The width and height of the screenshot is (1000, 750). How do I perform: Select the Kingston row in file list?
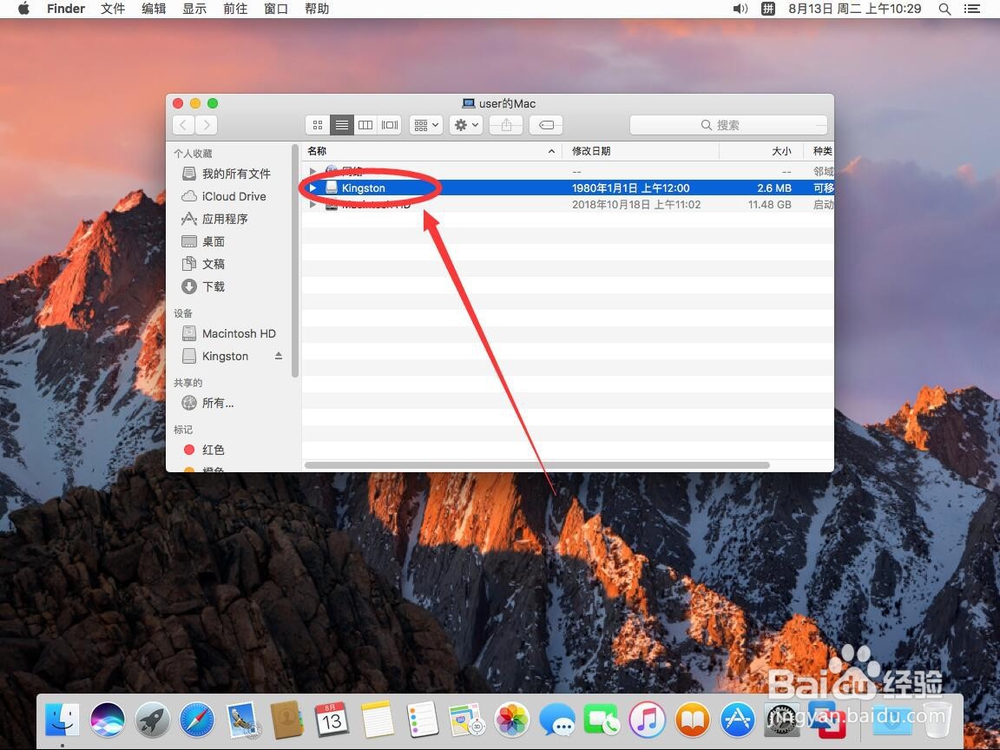click(x=568, y=188)
